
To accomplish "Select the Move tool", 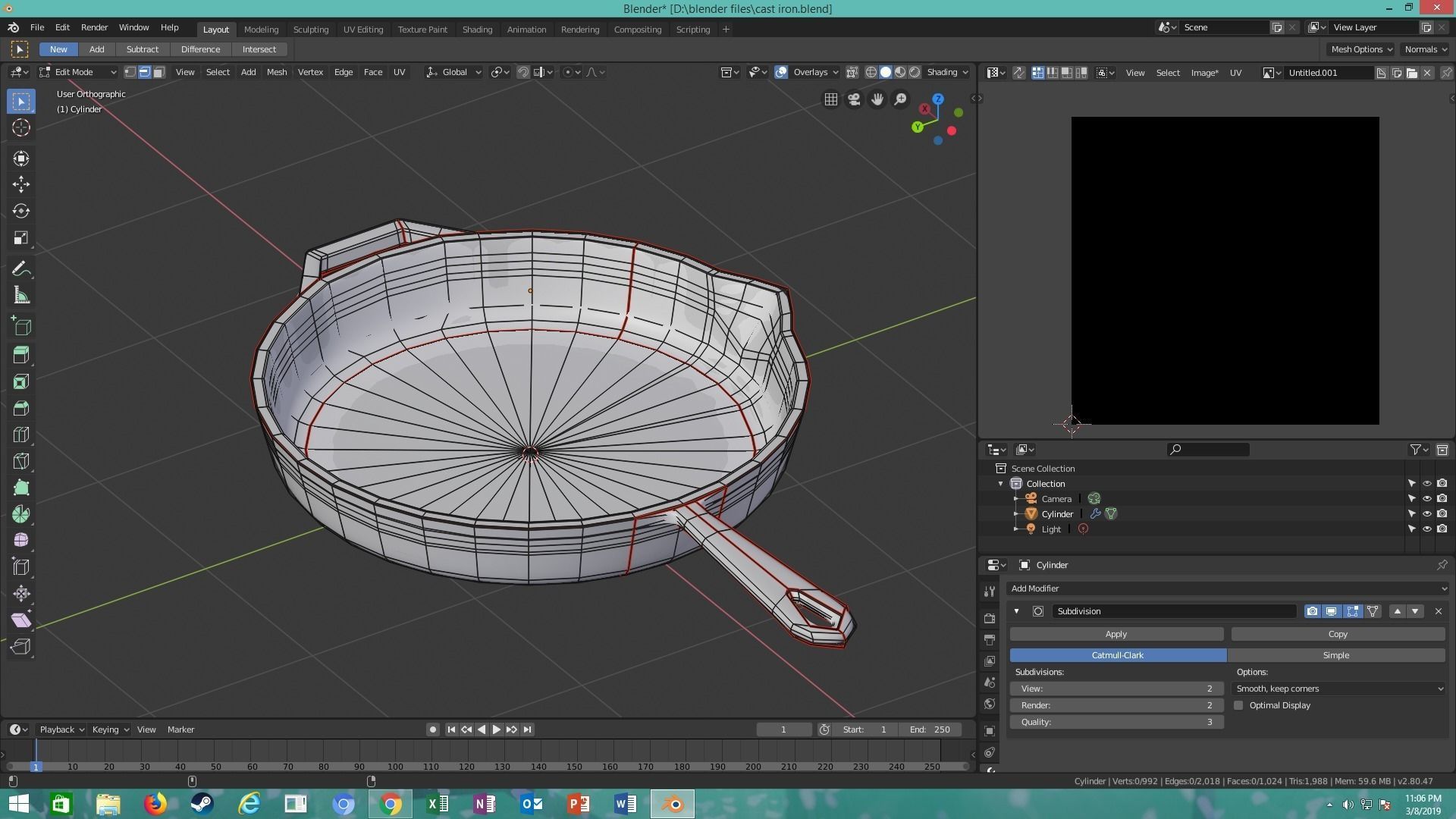I will (x=21, y=184).
